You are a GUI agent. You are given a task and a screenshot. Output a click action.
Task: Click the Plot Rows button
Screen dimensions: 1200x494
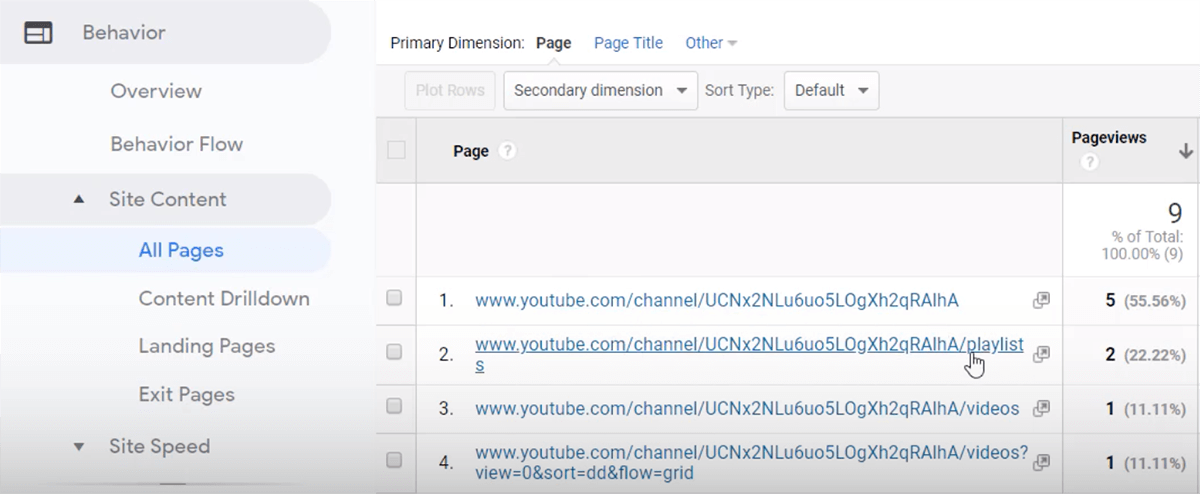(x=450, y=90)
